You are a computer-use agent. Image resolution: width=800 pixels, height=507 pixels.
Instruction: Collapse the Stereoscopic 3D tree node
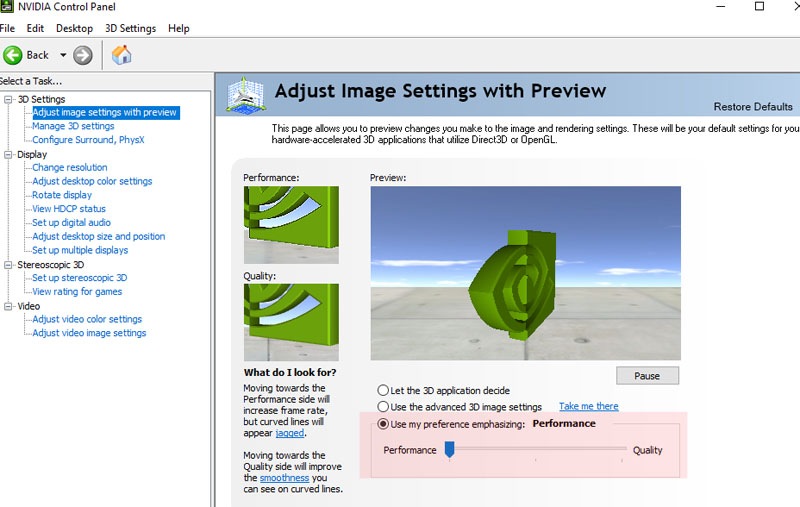point(8,265)
